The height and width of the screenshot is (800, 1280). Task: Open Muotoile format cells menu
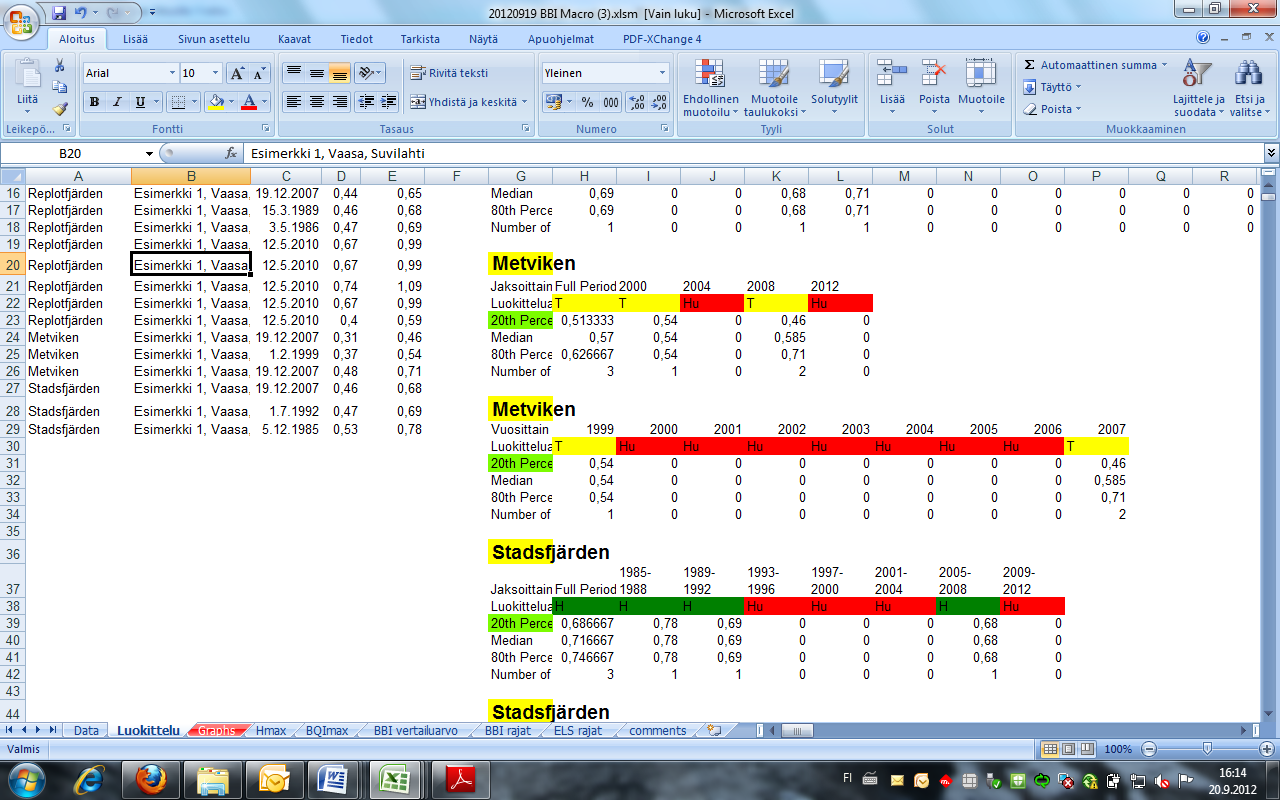(x=981, y=87)
